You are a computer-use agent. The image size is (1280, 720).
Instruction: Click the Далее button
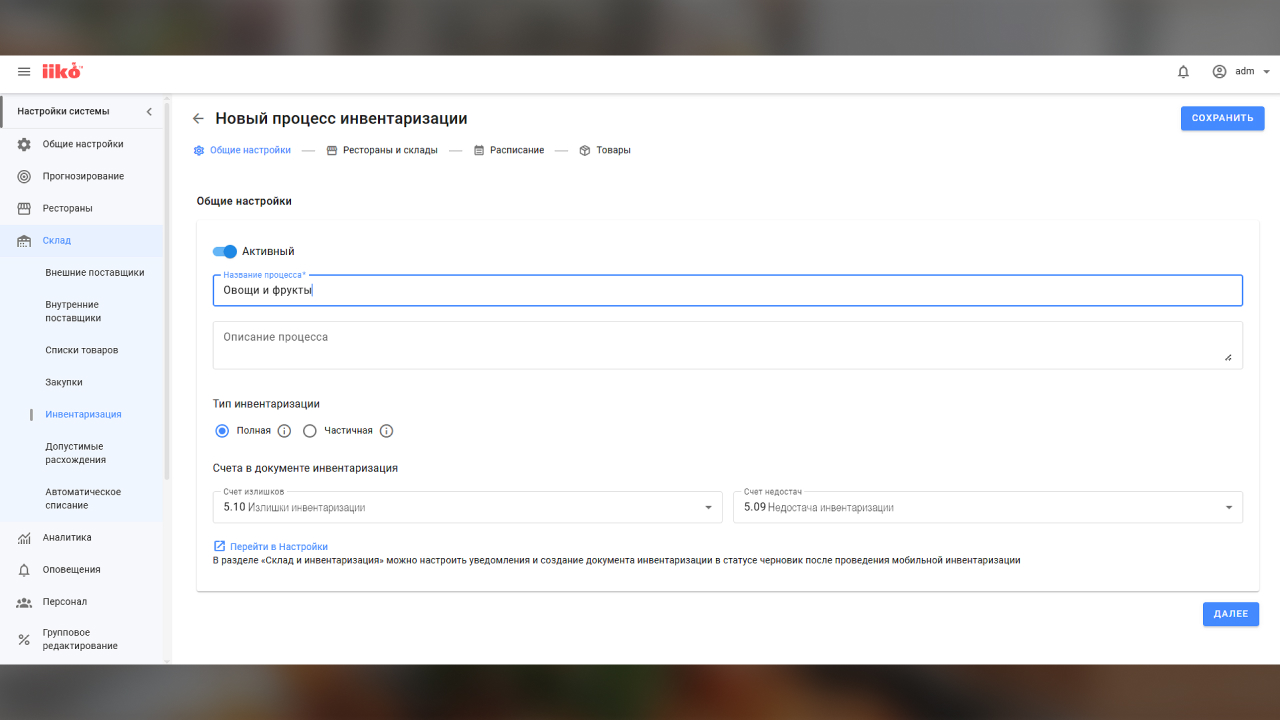tap(1231, 614)
